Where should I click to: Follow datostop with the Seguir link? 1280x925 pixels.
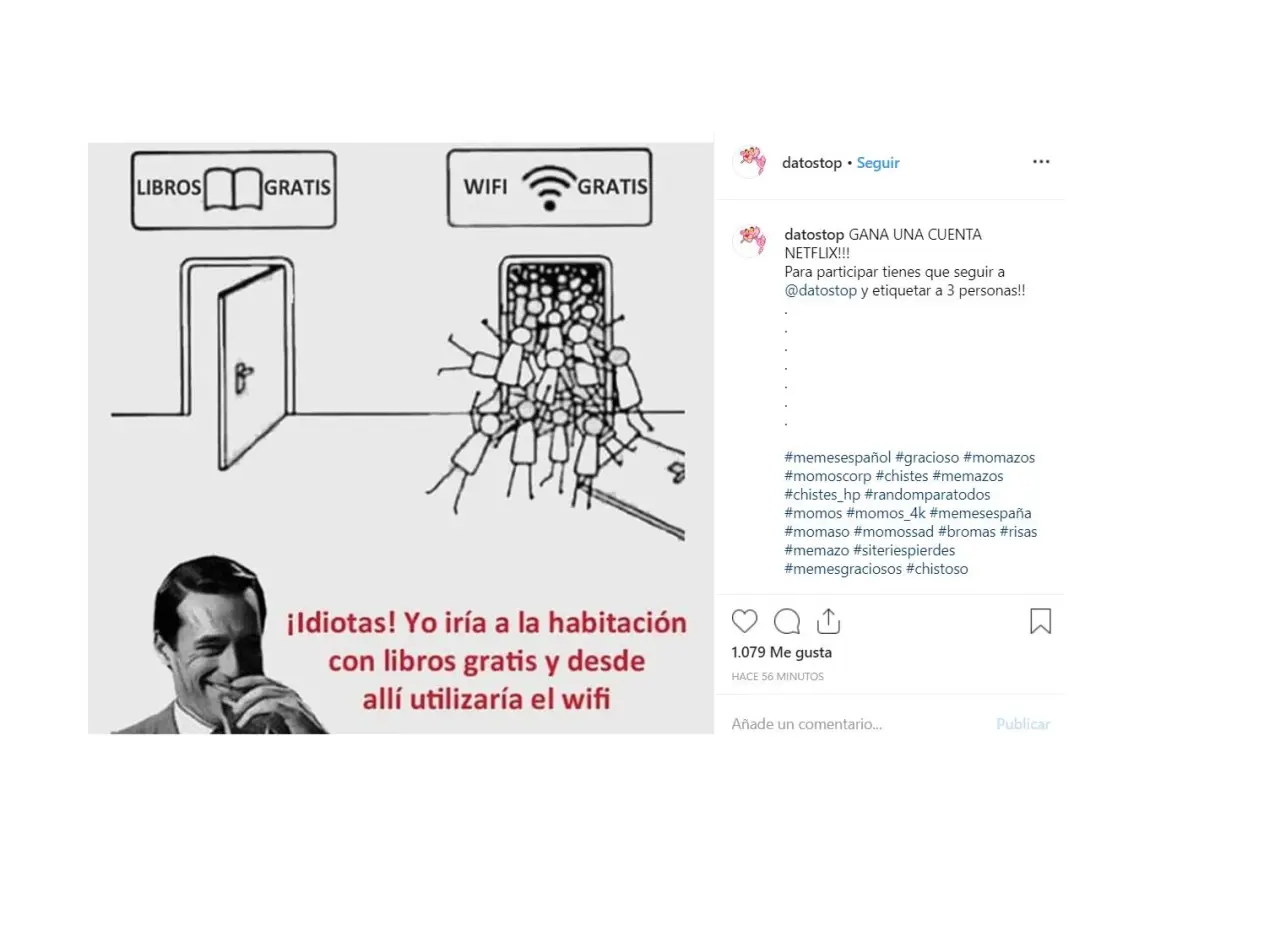[878, 163]
